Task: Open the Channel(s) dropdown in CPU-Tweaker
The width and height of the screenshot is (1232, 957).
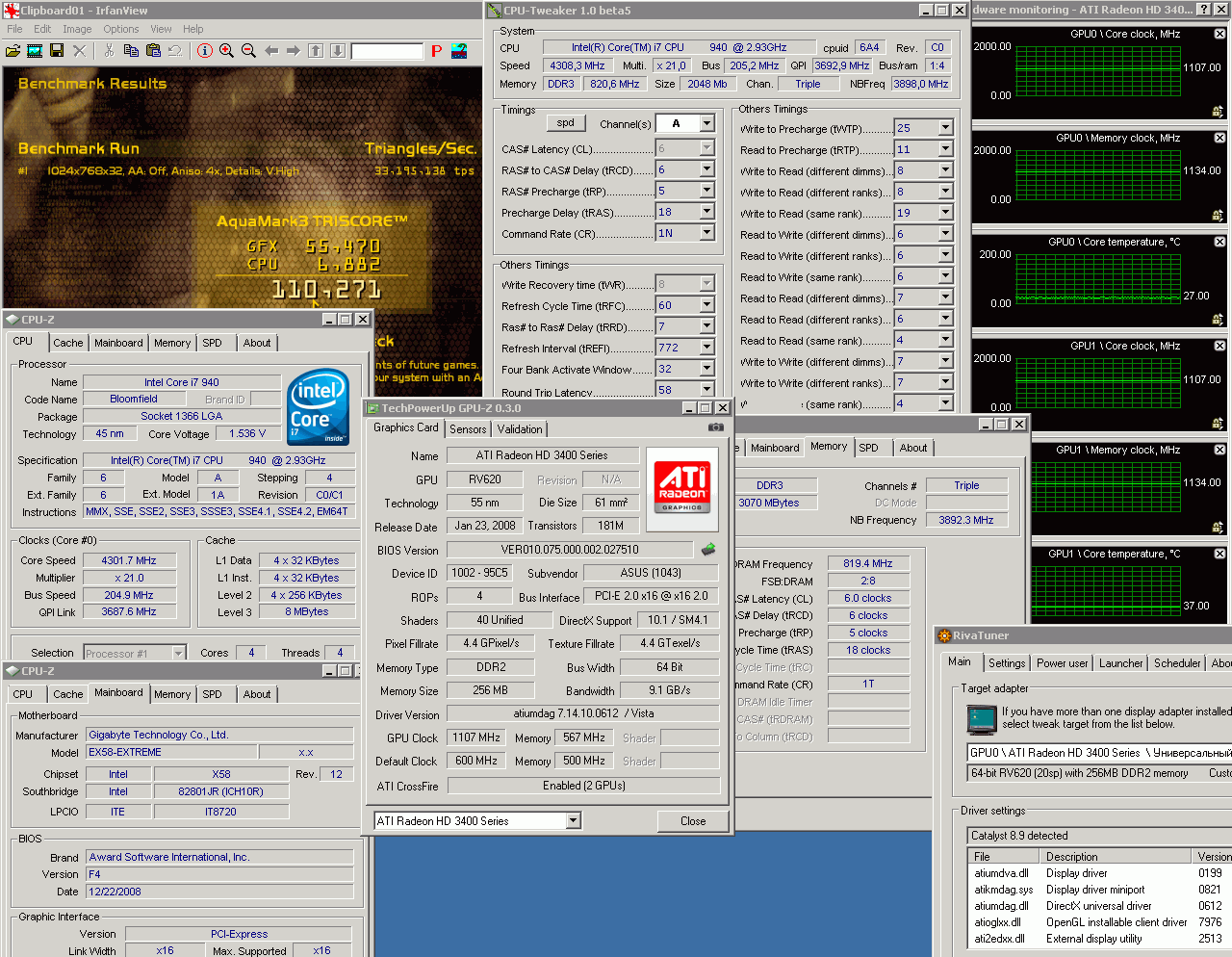Action: coord(707,123)
